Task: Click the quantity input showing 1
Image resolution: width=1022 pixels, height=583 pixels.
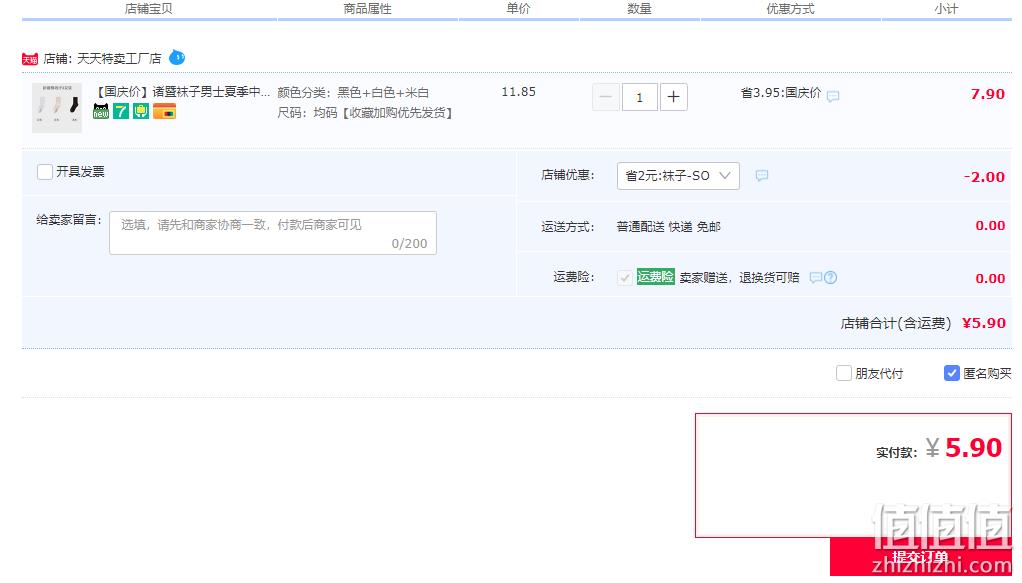Action: pyautogui.click(x=639, y=97)
